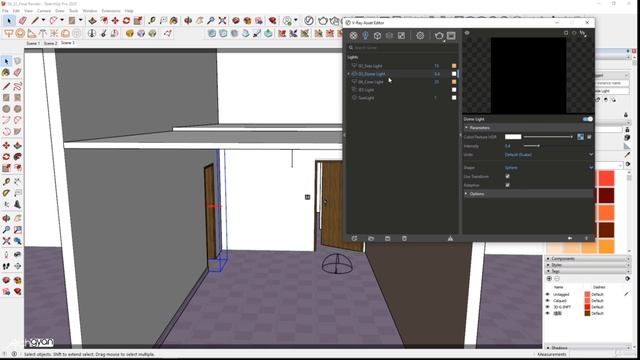Hide 3D-G tag with eye icon
The height and width of the screenshot is (360, 640).
[548, 307]
